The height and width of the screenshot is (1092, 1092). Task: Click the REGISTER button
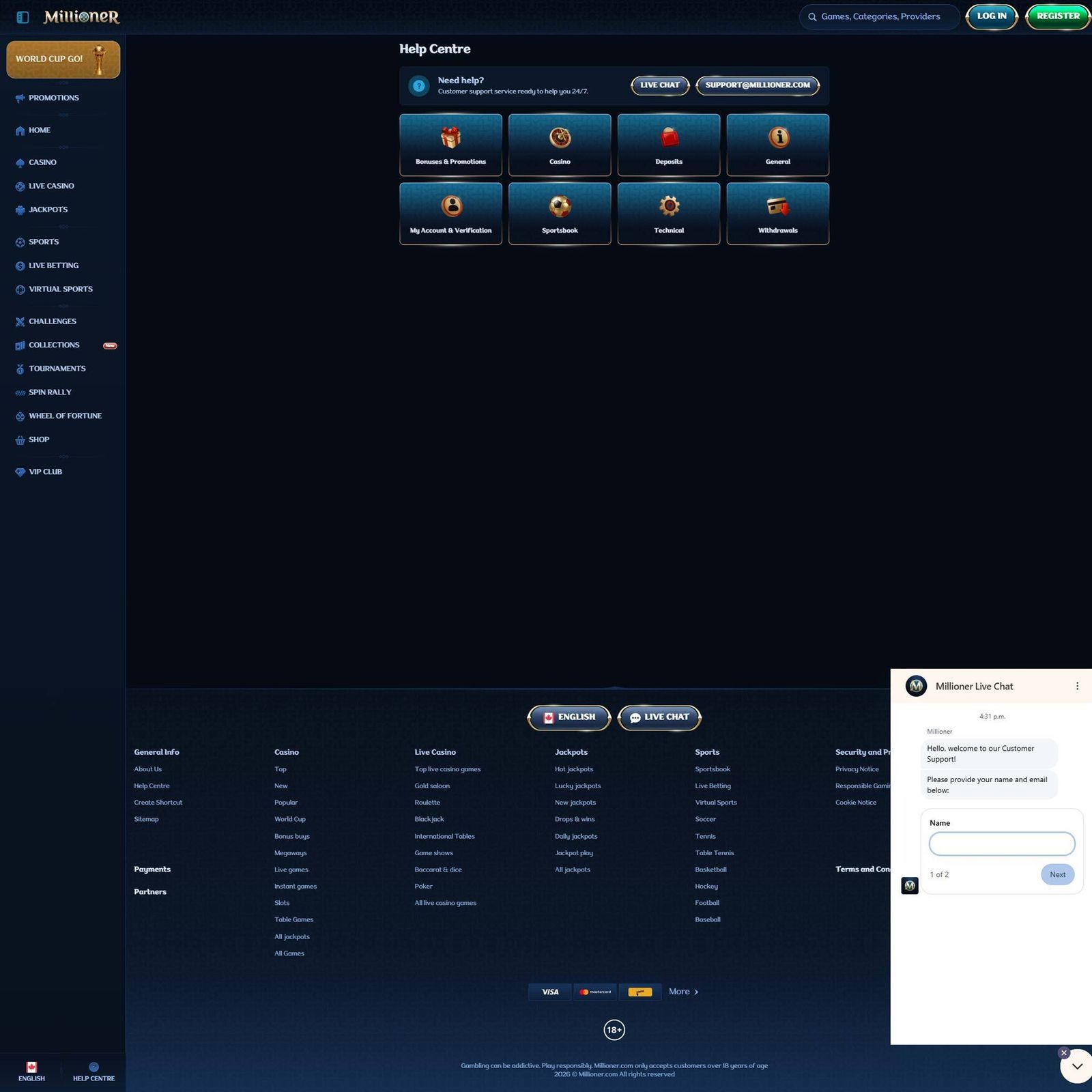[1058, 16]
